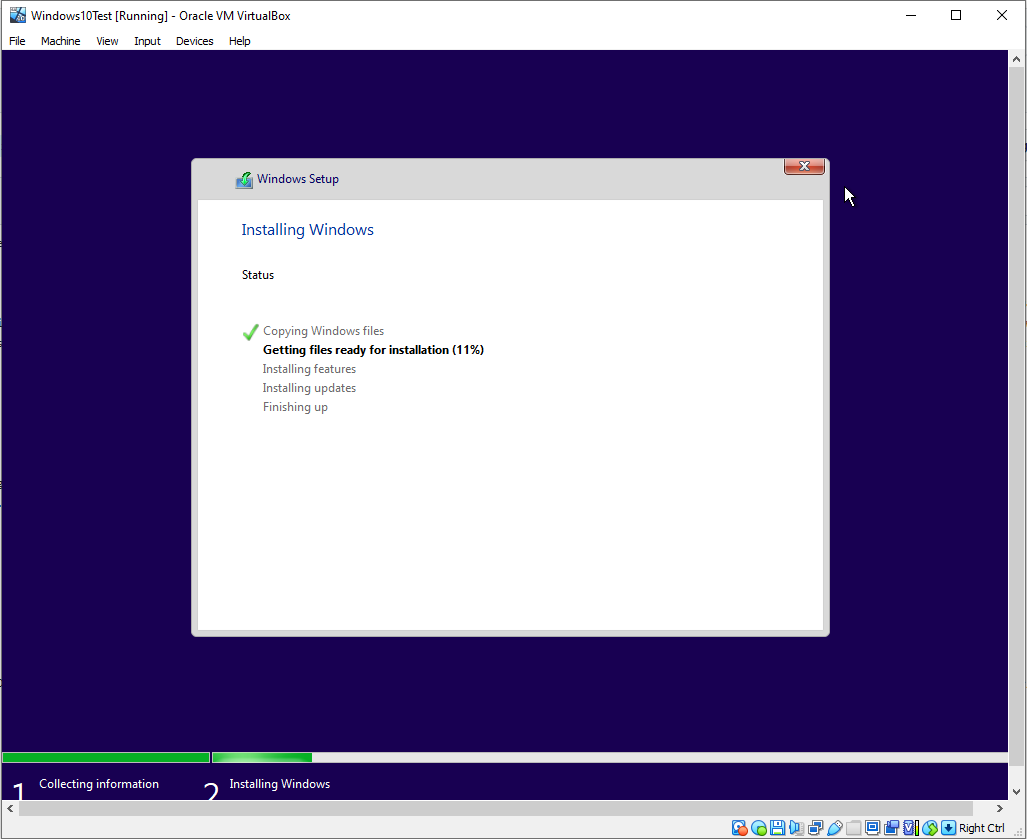This screenshot has height=839, width=1027.
Task: Click the vertical scrollbar down arrow
Action: (1017, 792)
